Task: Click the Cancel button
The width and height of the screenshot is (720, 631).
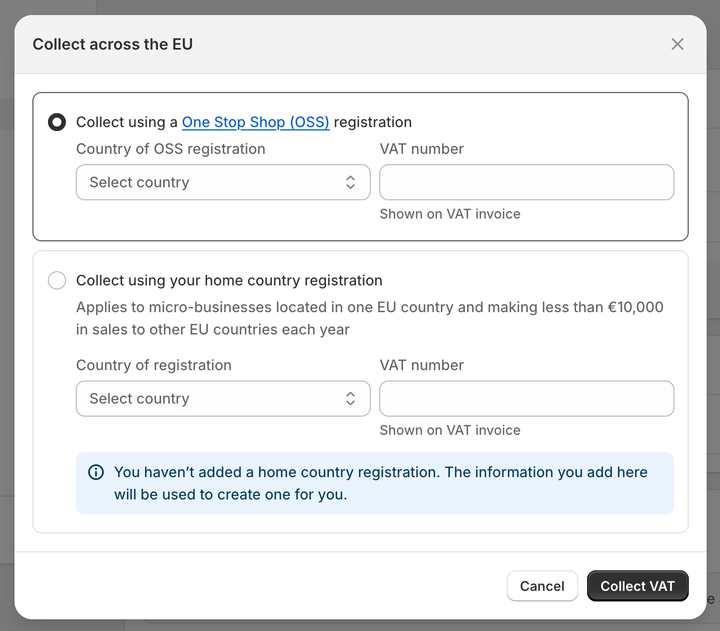Action: (542, 586)
